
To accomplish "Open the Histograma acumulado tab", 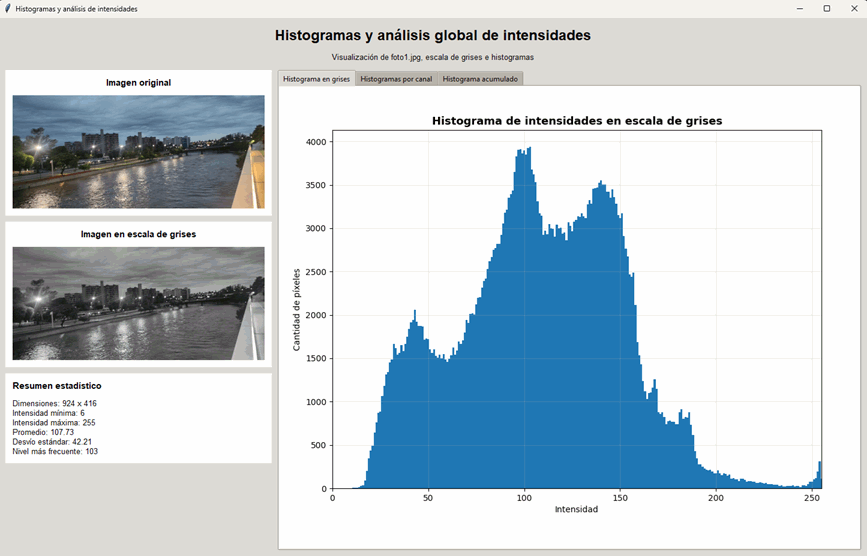I will point(480,79).
